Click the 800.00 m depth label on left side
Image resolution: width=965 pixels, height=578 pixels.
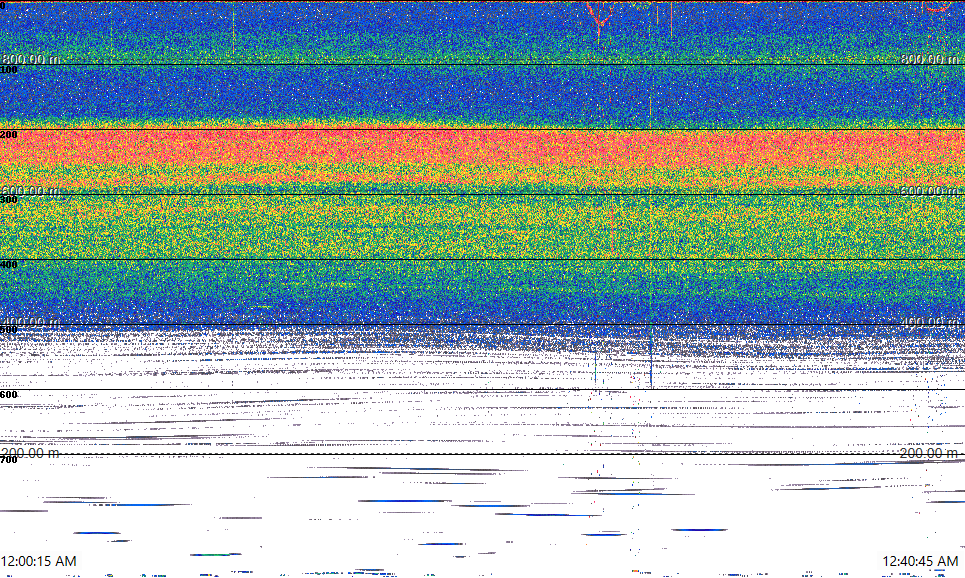point(31,59)
